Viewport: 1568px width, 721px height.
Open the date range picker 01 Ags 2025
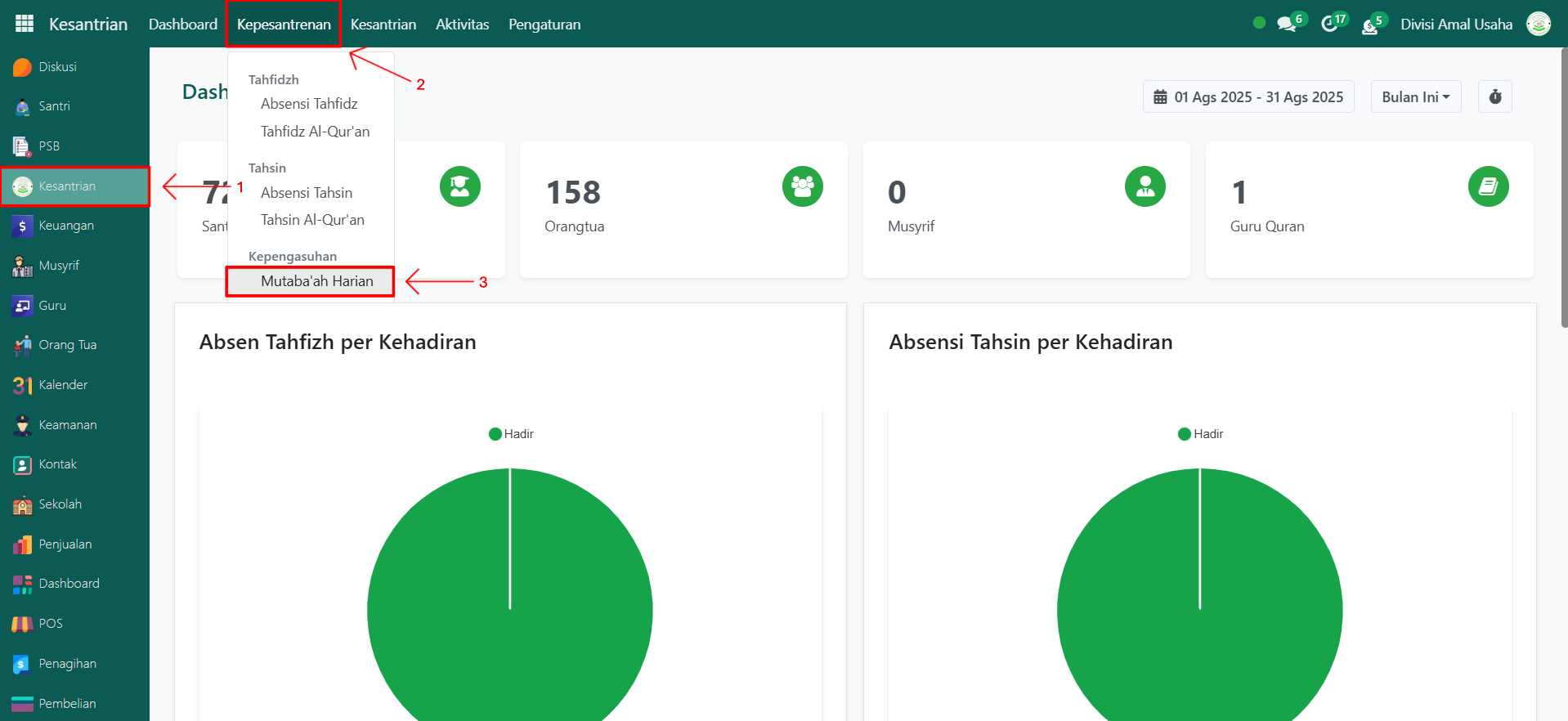point(1248,96)
